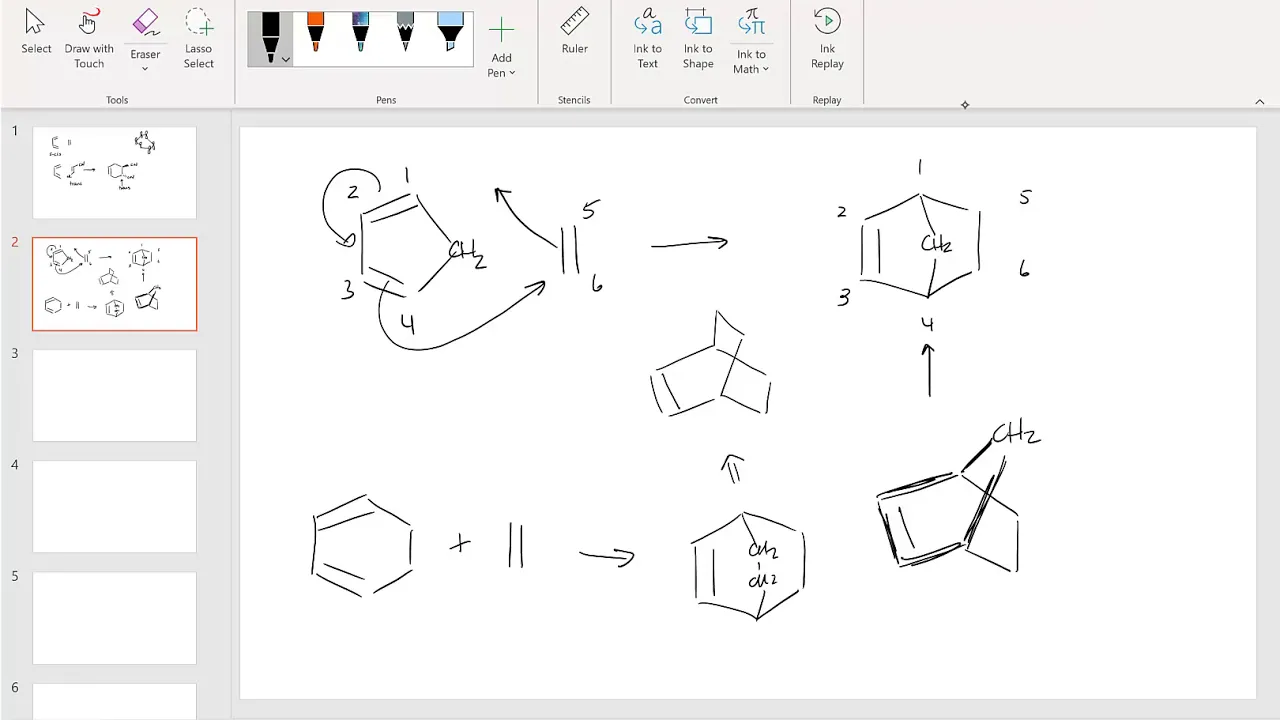The image size is (1280, 720).
Task: Select the Eraser tool
Action: (145, 31)
